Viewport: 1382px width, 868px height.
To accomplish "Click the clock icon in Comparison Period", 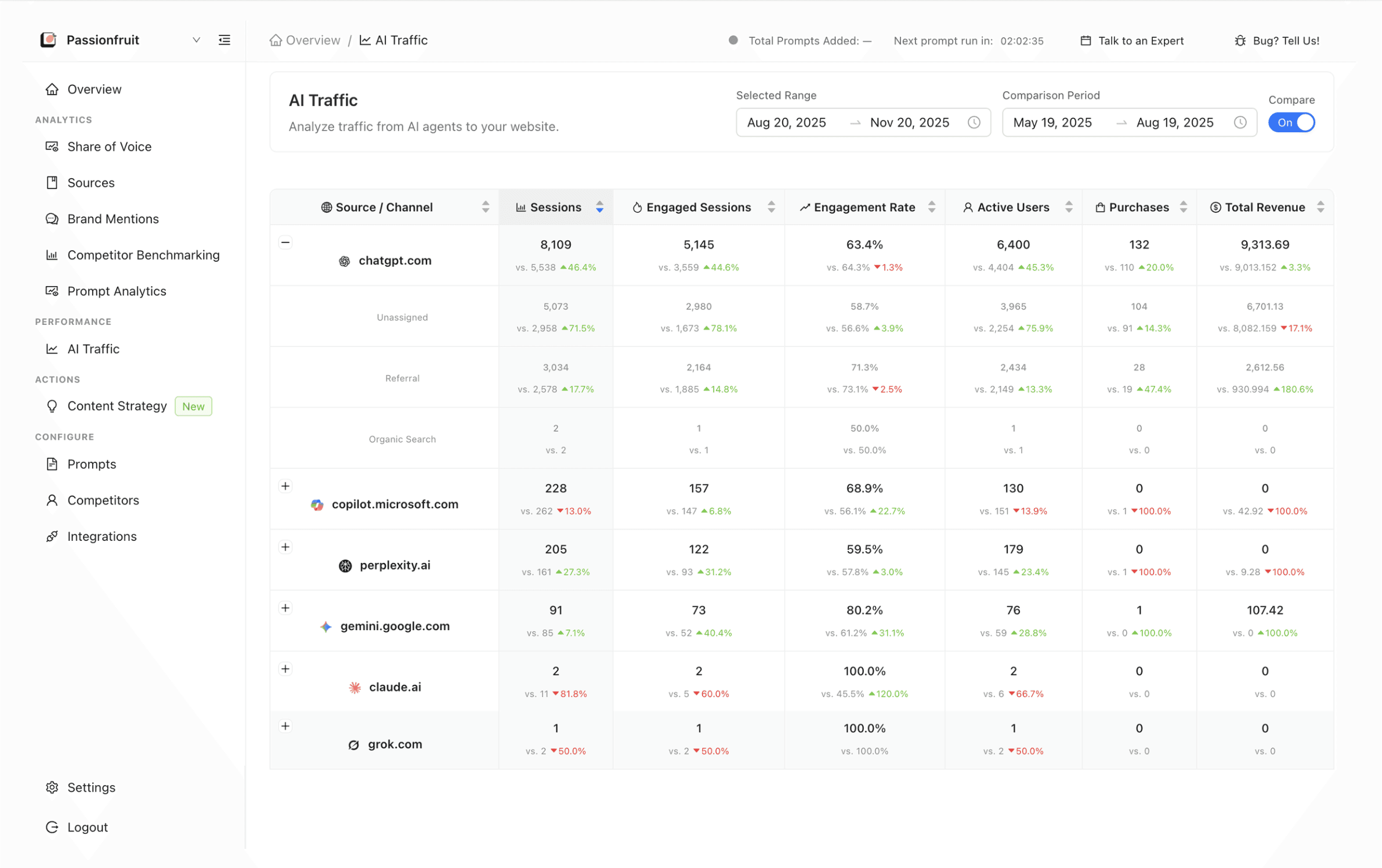I will [1240, 122].
